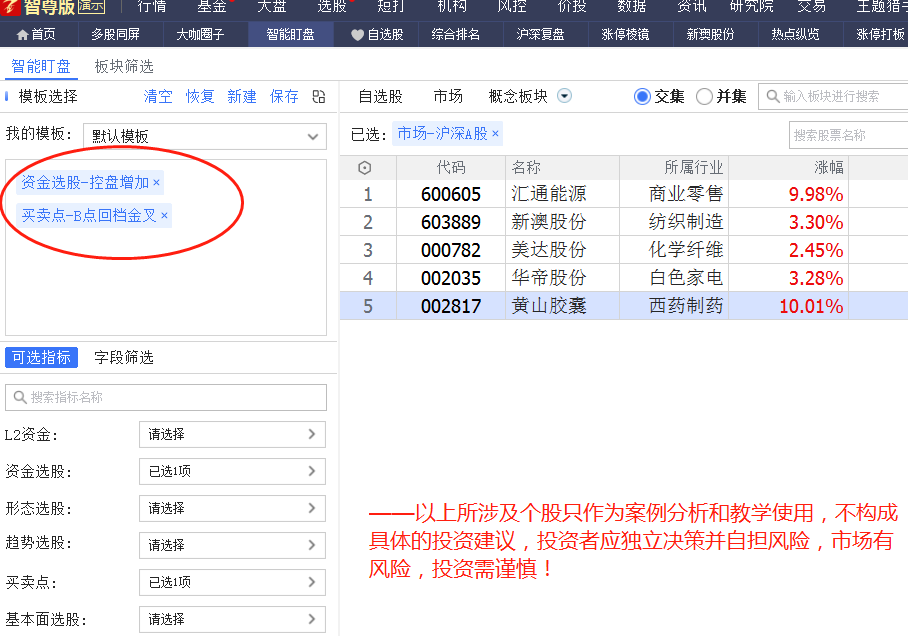Click the magnifier icon in 输入板块进行搜索 box

pos(772,96)
